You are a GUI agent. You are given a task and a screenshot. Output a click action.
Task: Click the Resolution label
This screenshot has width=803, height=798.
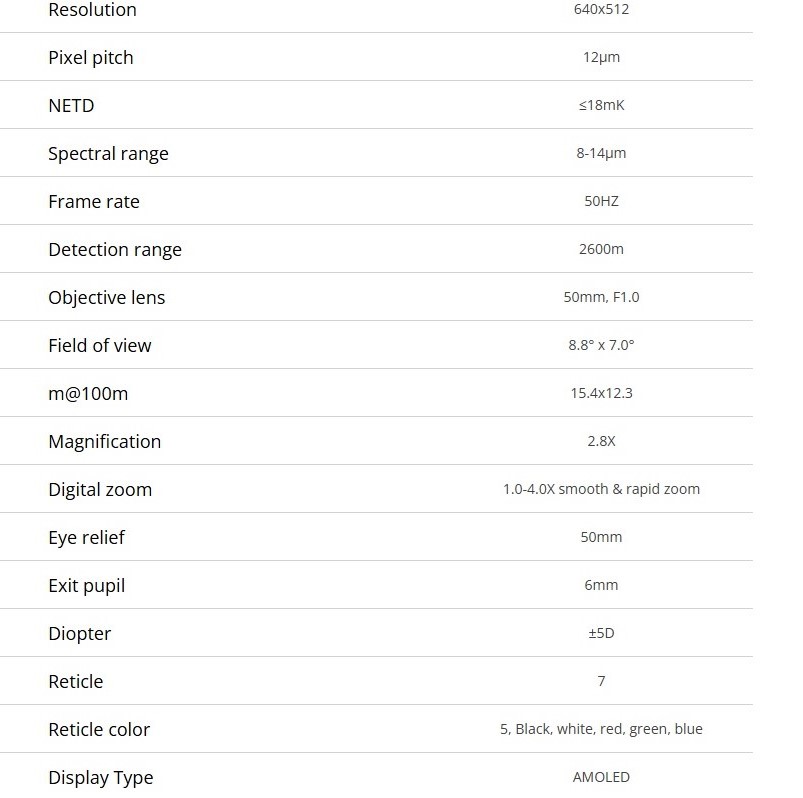(x=92, y=10)
